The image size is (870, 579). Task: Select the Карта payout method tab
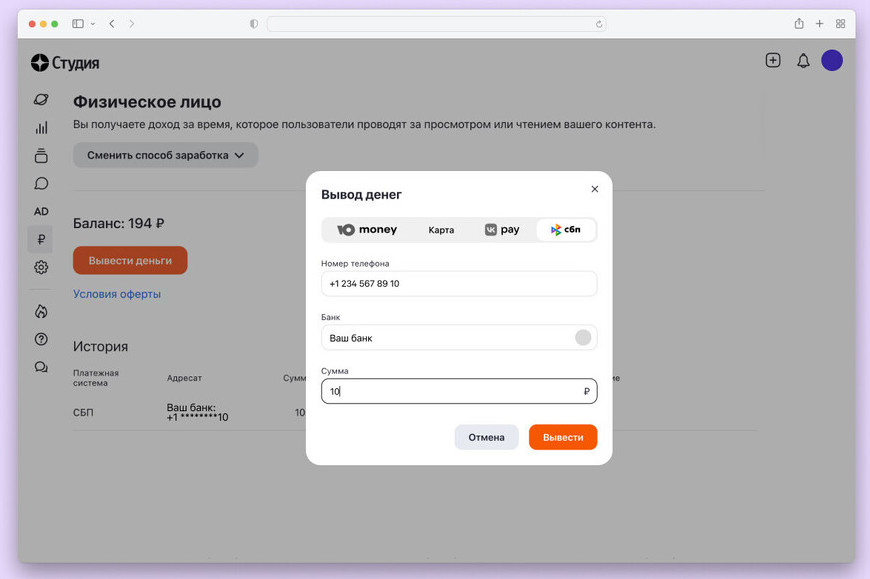[x=441, y=230]
